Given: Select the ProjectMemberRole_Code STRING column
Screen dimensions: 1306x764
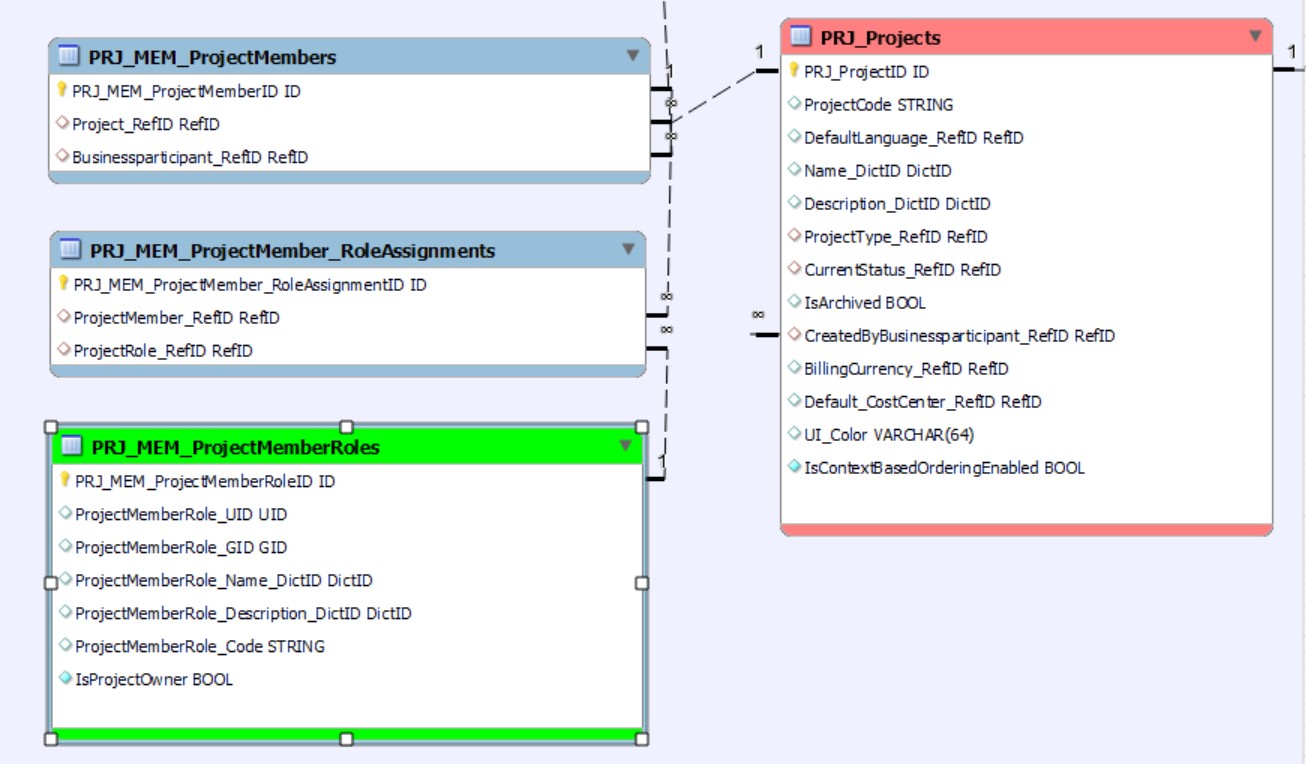Looking at the screenshot, I should pyautogui.click(x=199, y=646).
